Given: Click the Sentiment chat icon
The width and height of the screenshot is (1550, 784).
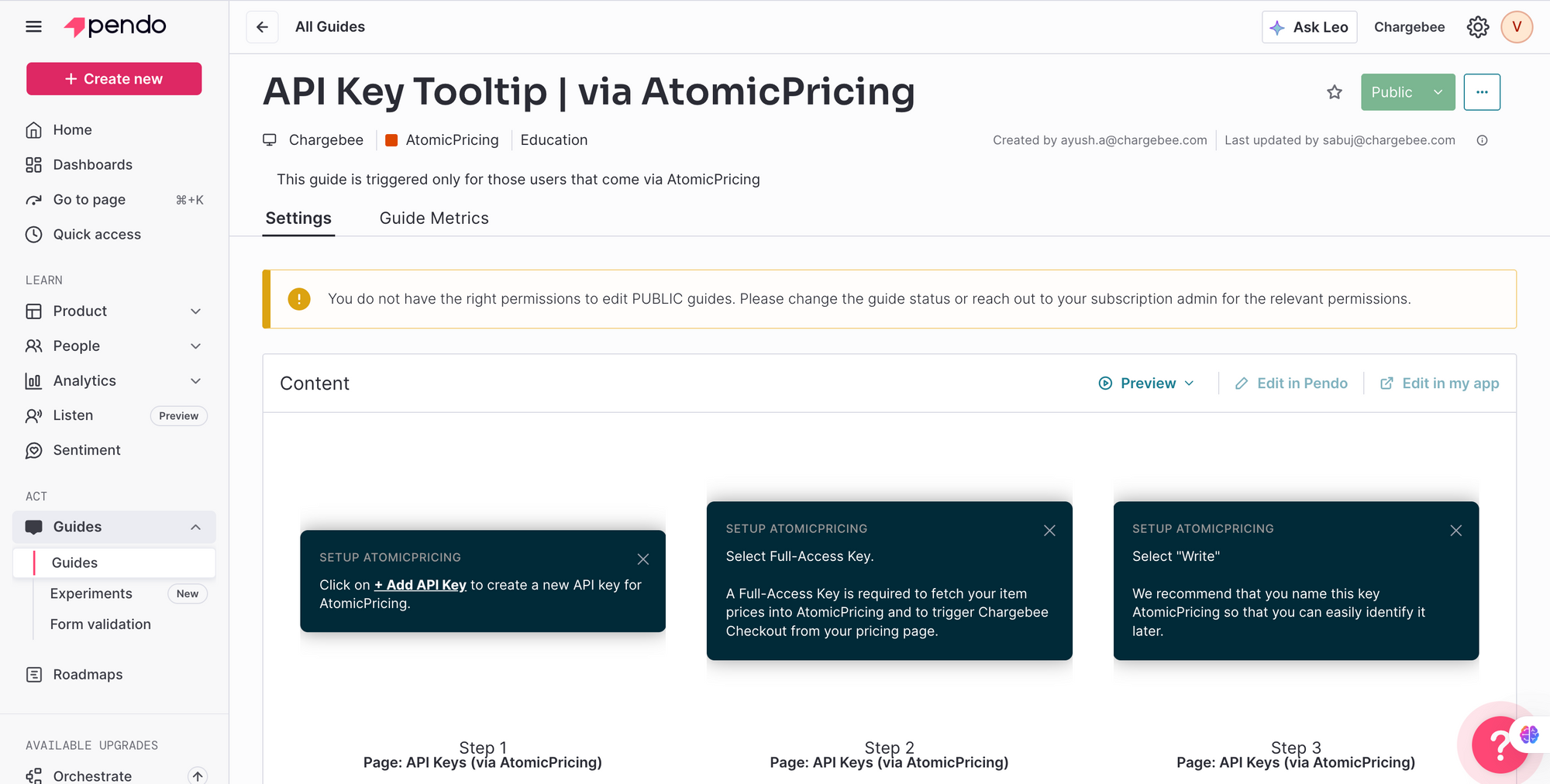Looking at the screenshot, I should [33, 451].
